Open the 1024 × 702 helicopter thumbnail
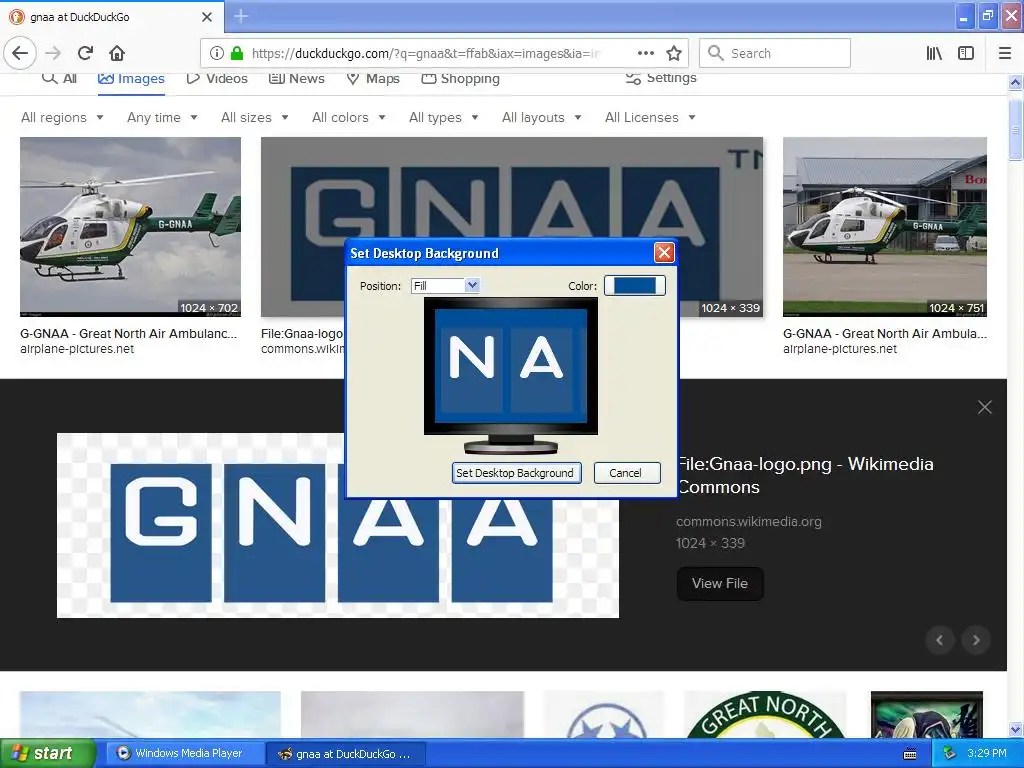Screen dimensions: 1024x768 point(130,227)
